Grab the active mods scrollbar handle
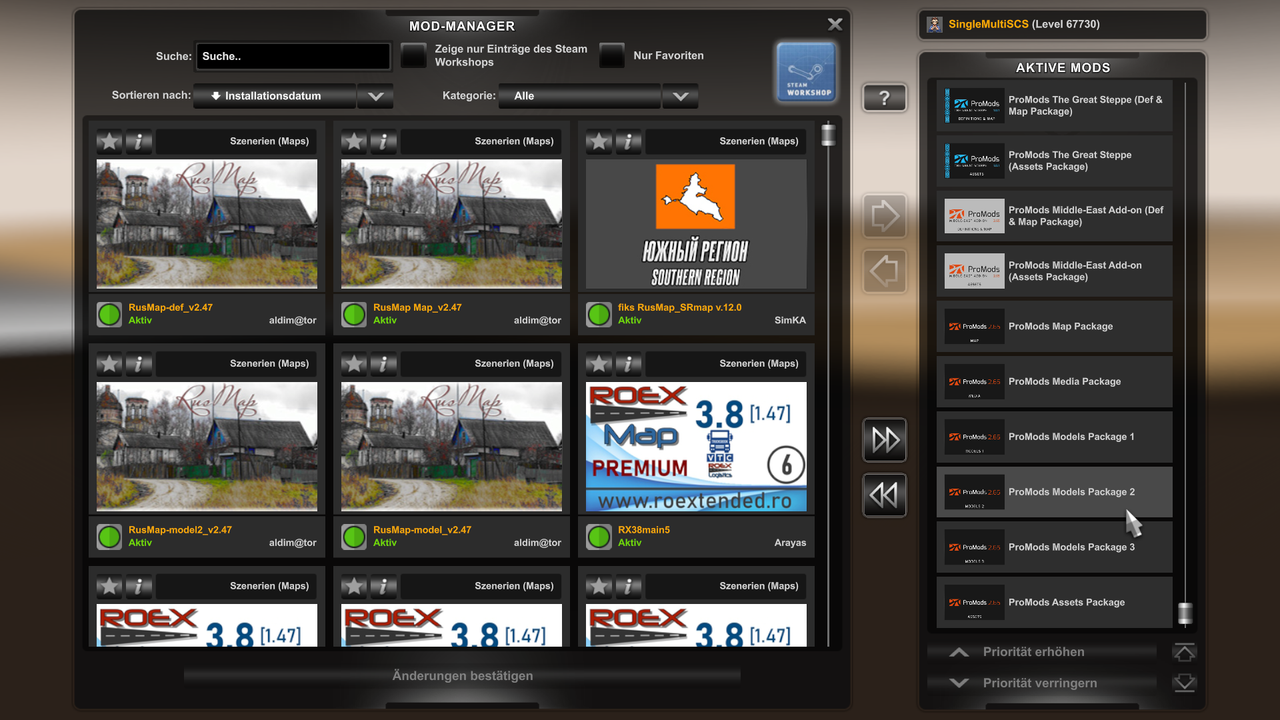This screenshot has height=720, width=1280. (x=1185, y=613)
